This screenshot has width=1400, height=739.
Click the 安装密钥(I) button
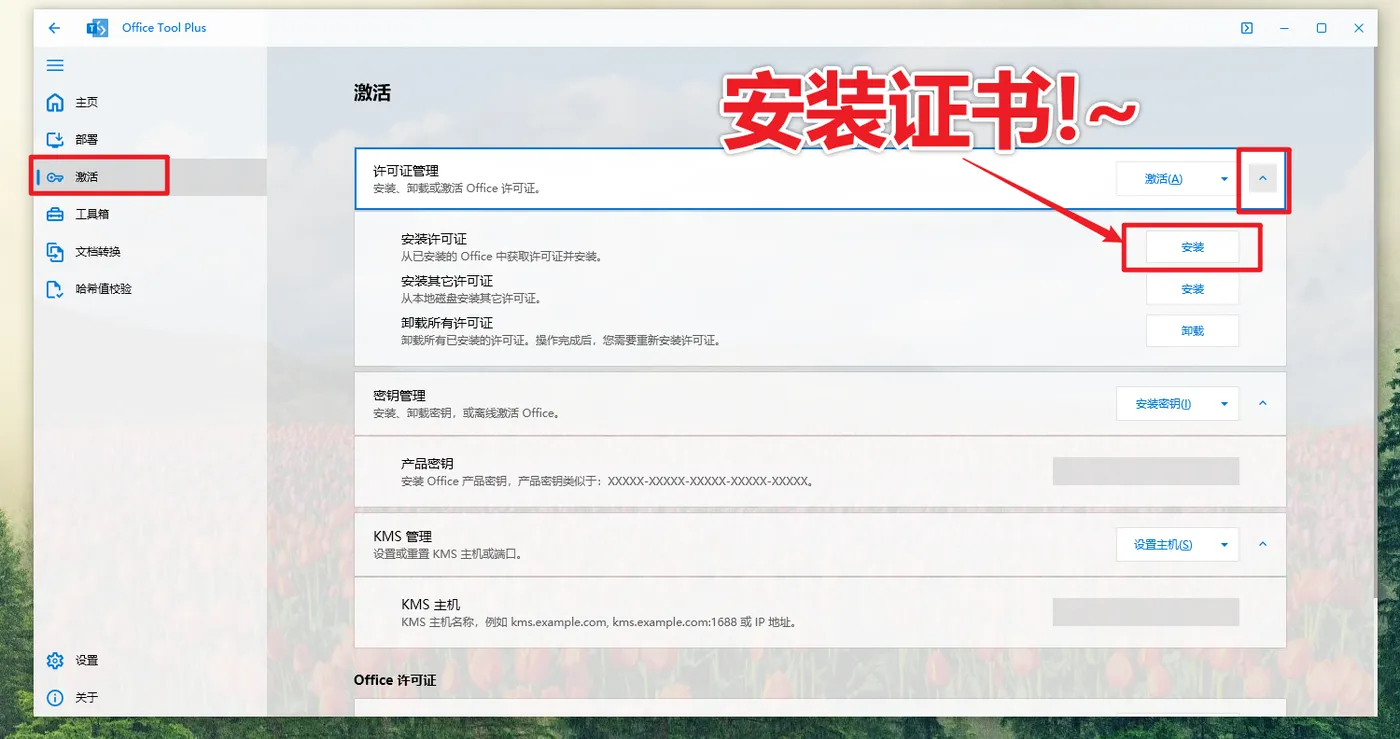click(1163, 404)
